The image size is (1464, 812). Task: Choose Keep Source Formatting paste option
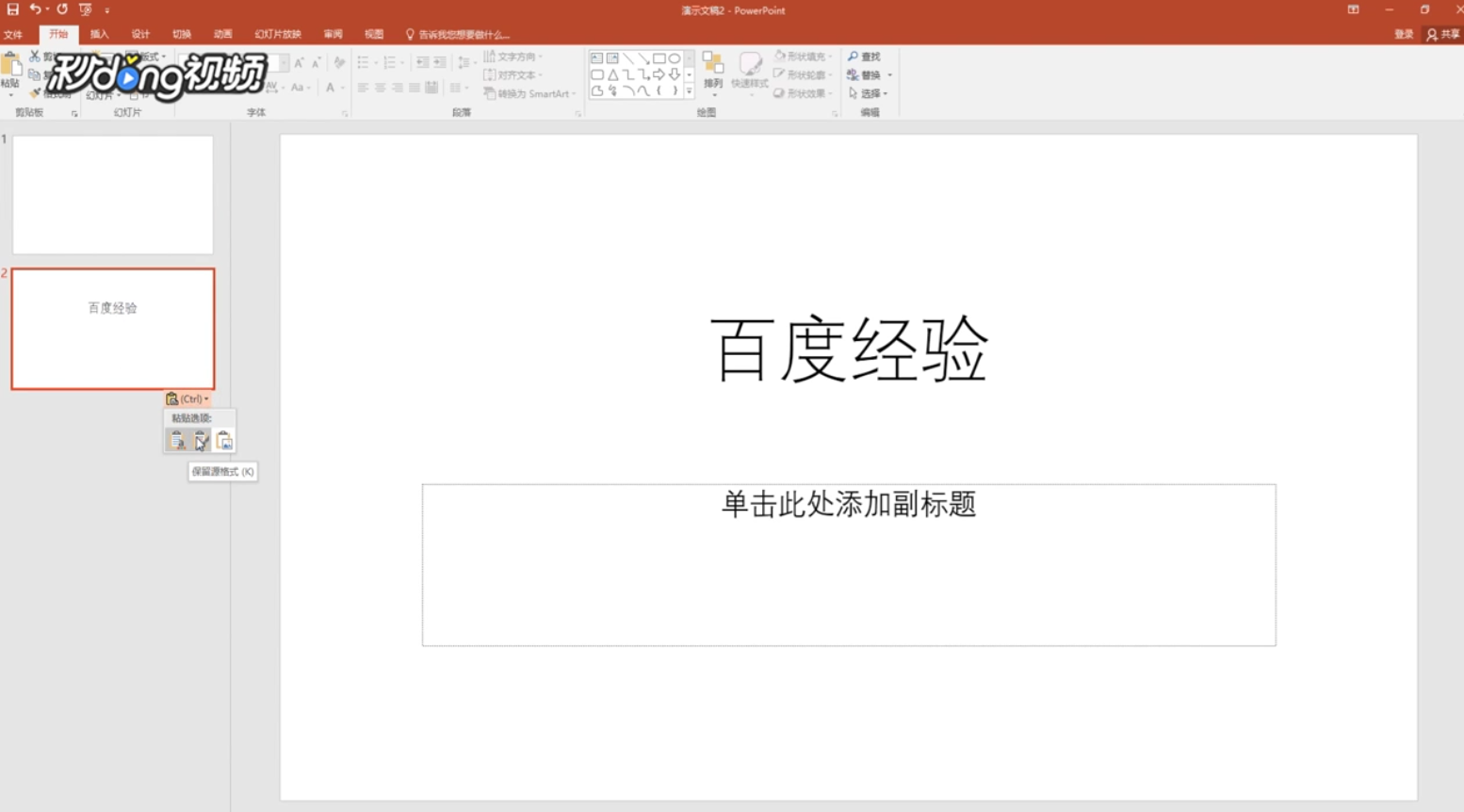tap(200, 440)
